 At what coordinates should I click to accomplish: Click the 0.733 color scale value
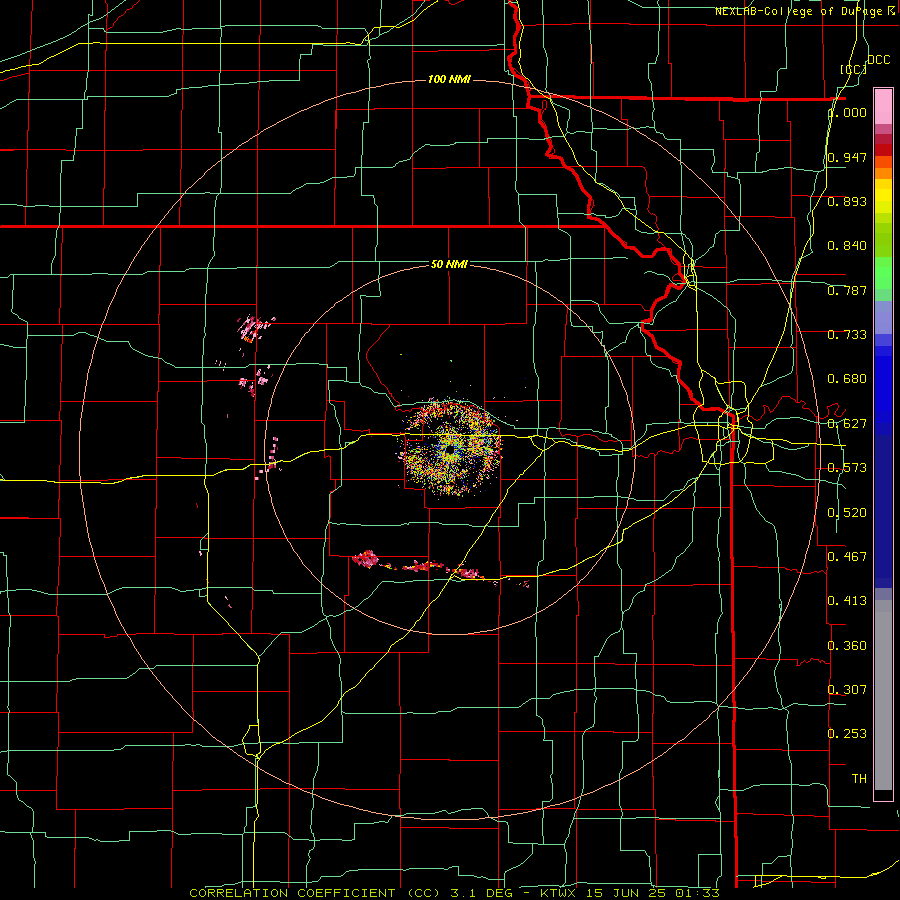[x=847, y=335]
